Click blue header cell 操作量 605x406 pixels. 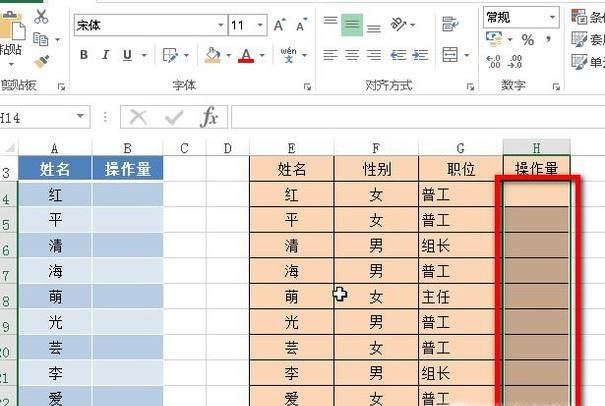(127, 169)
